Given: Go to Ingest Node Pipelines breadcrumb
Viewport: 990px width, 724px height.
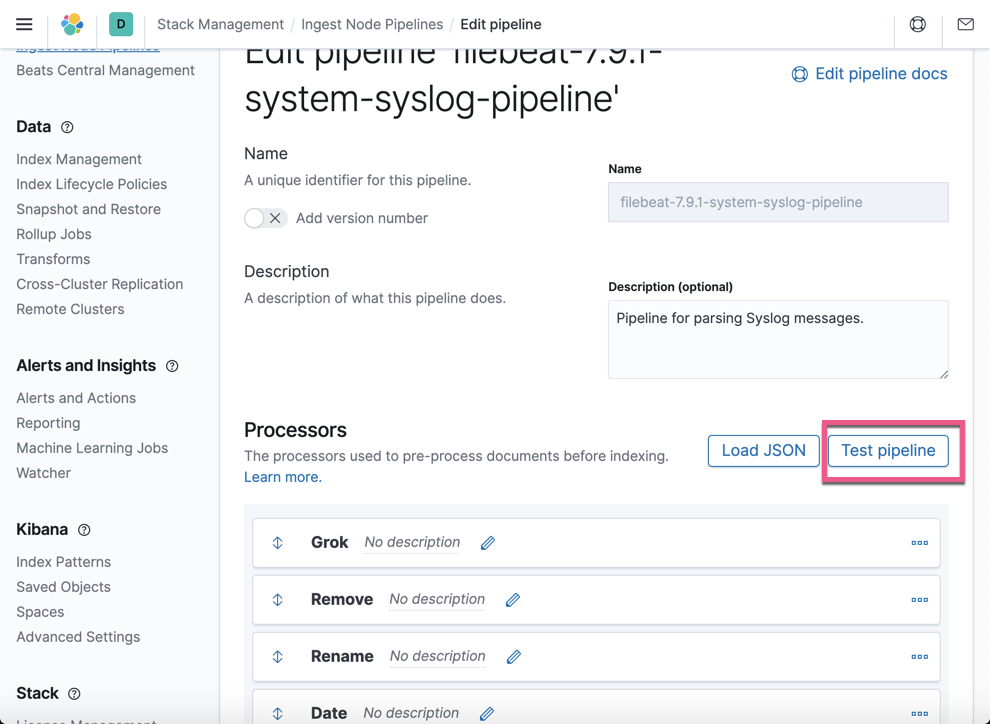Looking at the screenshot, I should [x=372, y=24].
